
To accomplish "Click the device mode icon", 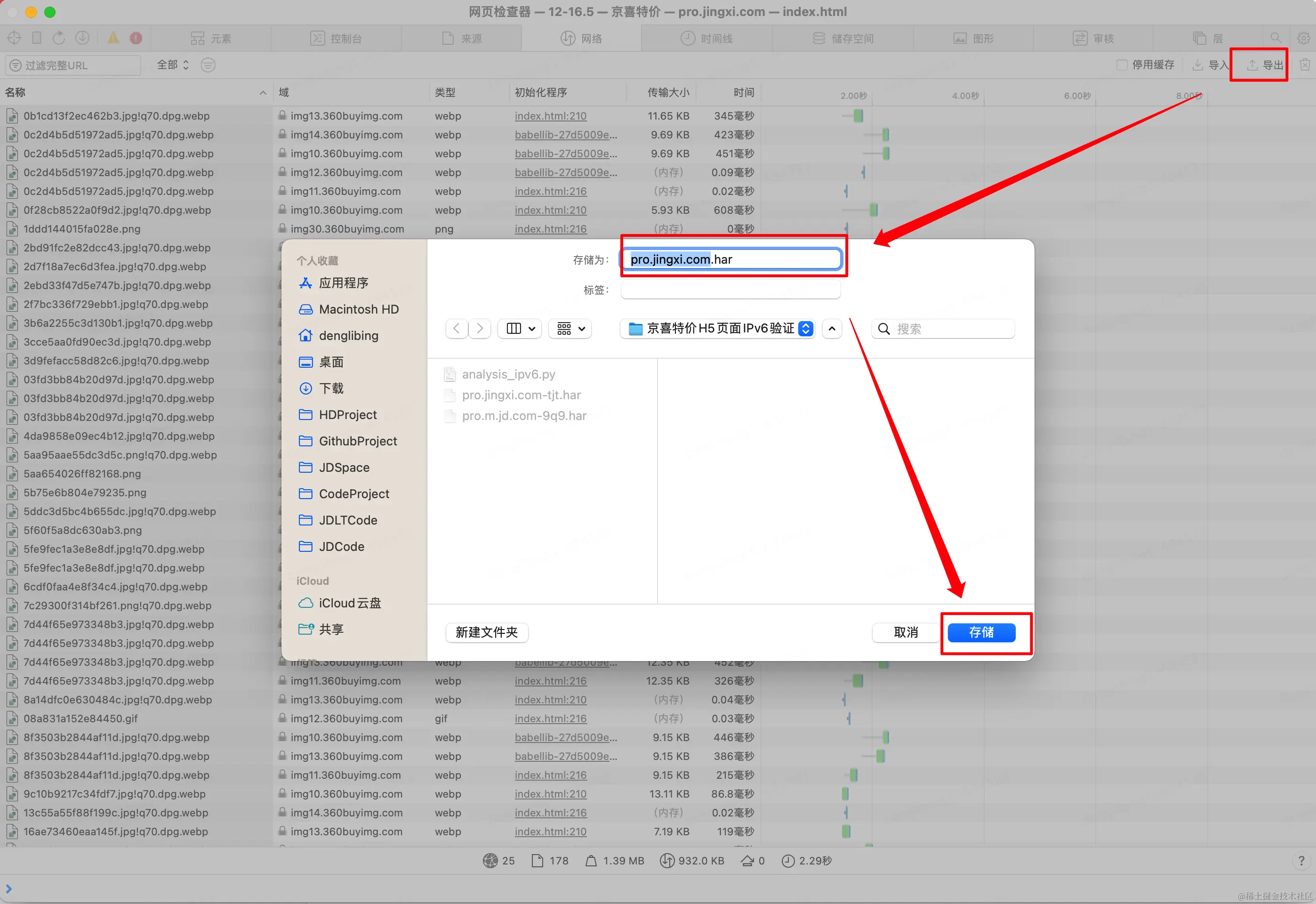I will point(37,38).
